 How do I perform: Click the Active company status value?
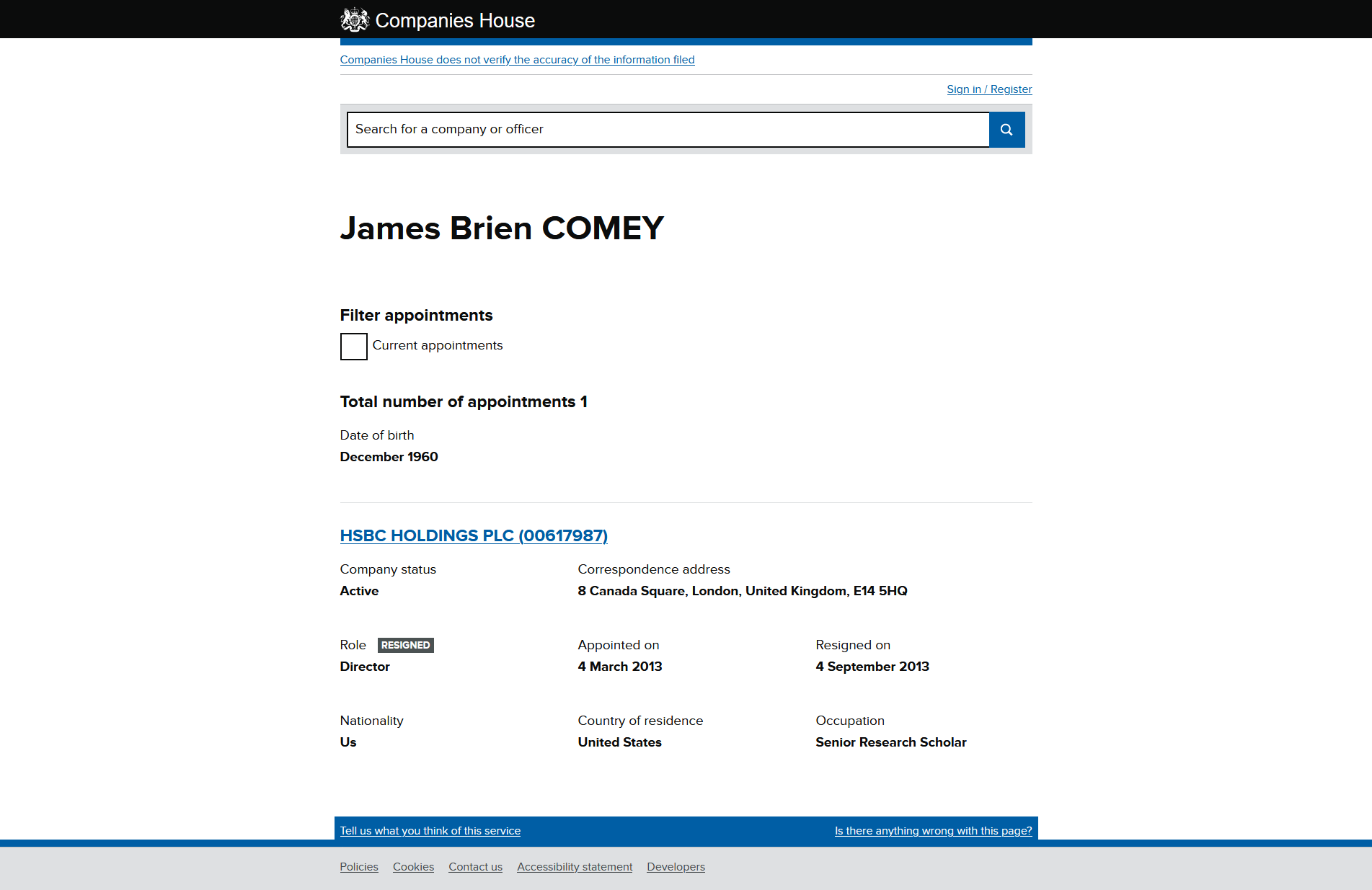click(359, 591)
